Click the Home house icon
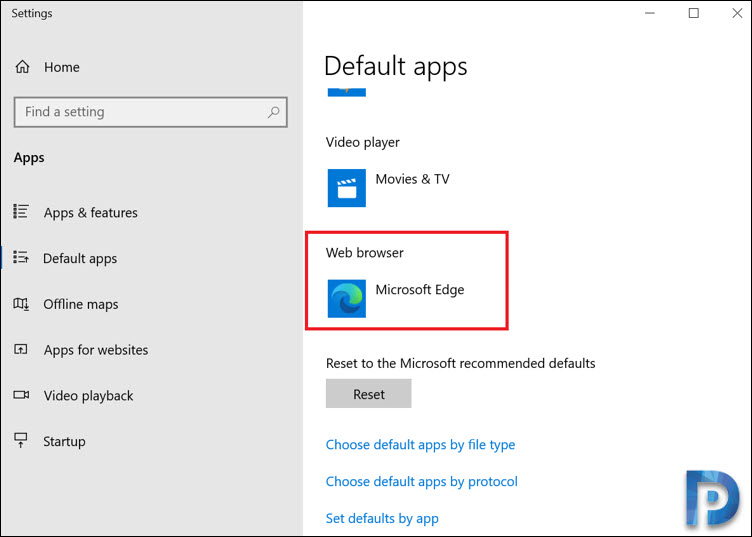The height and width of the screenshot is (537, 752). [22, 67]
